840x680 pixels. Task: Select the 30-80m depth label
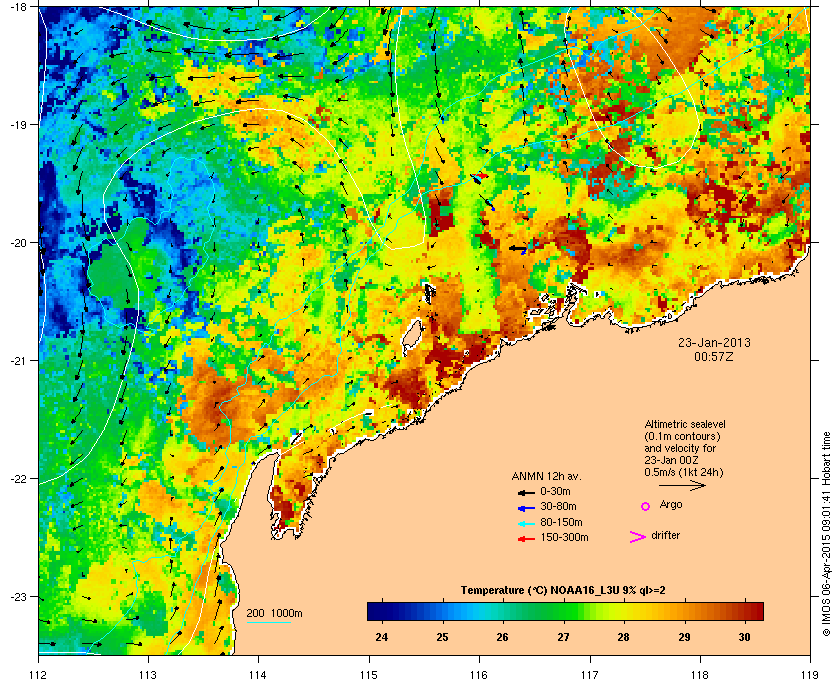click(558, 506)
